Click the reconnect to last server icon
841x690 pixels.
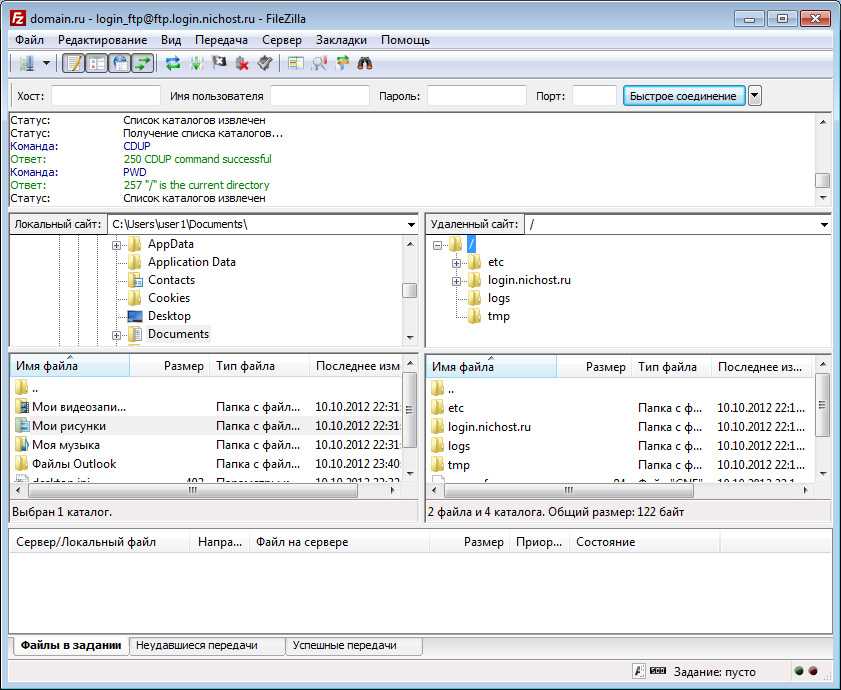pyautogui.click(x=265, y=63)
